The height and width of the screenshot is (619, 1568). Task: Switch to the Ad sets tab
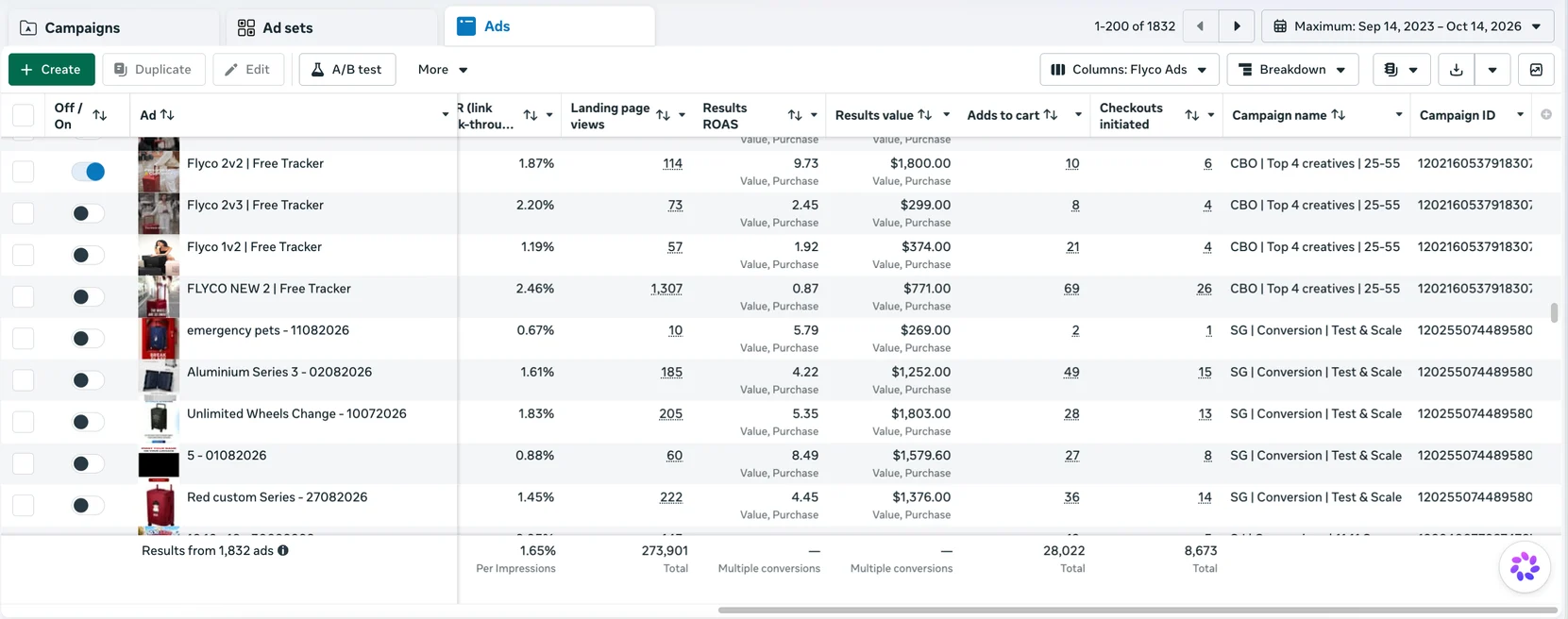coord(332,27)
